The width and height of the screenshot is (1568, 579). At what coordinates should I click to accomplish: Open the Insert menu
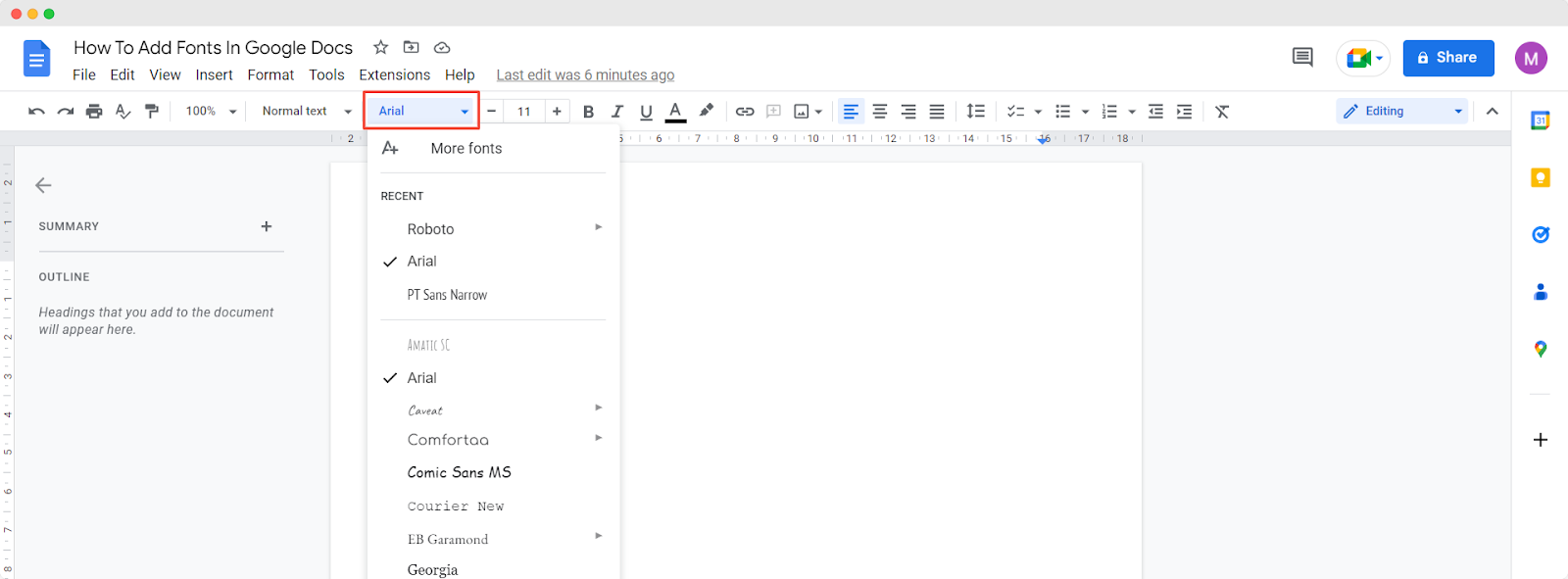(214, 74)
